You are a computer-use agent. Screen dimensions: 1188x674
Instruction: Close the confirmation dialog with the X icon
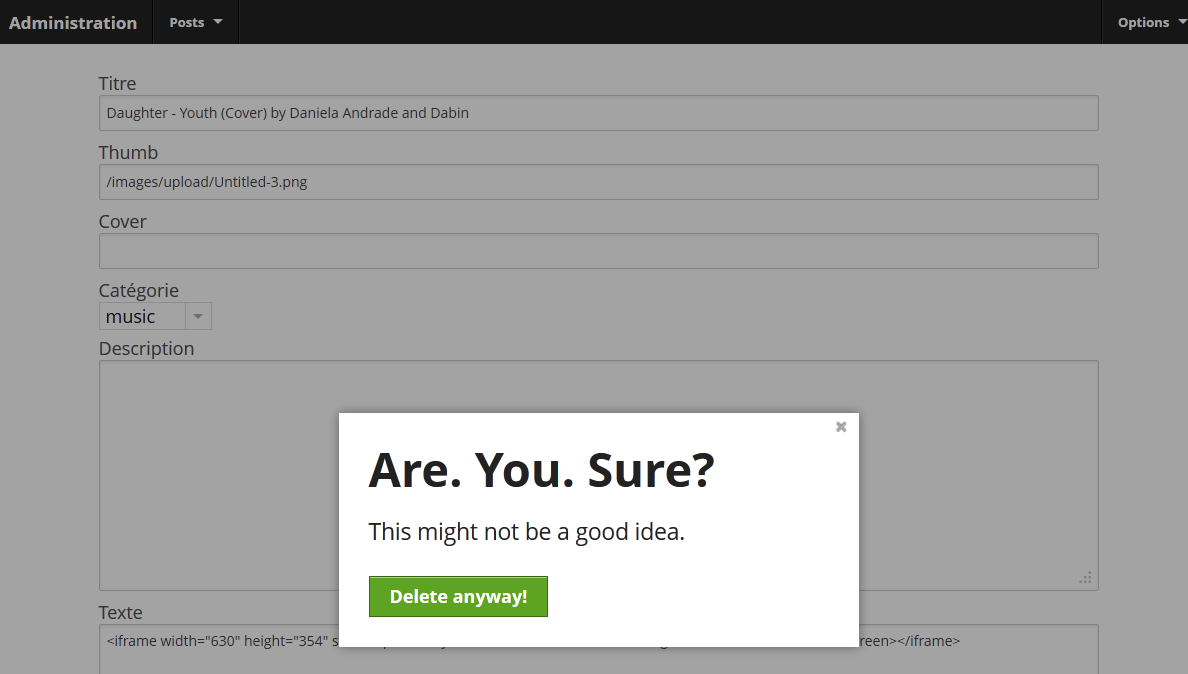coord(841,427)
